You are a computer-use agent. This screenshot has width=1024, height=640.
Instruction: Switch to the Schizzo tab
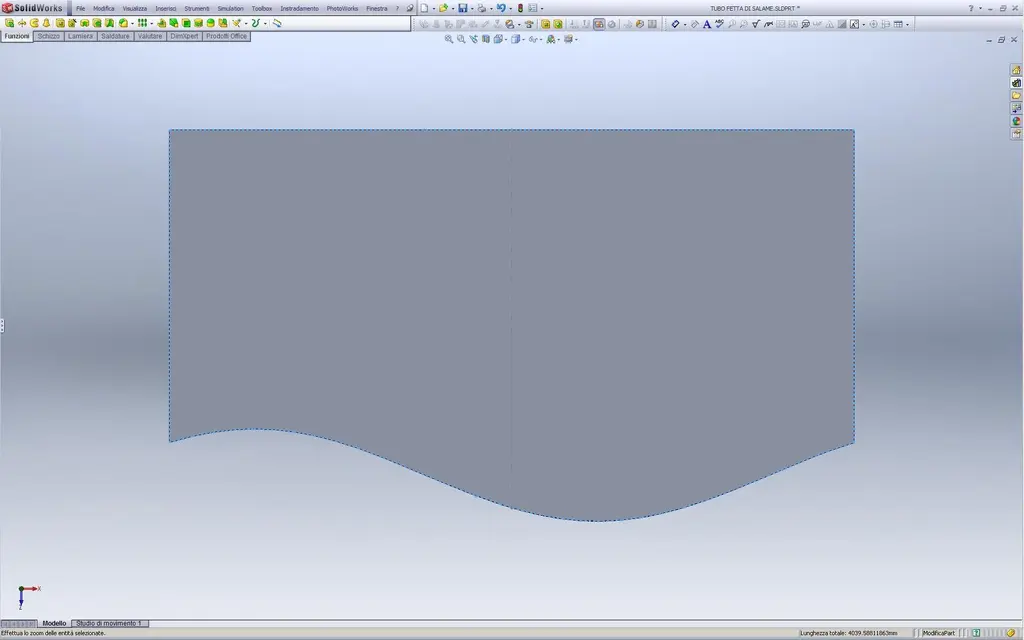pyautogui.click(x=48, y=36)
